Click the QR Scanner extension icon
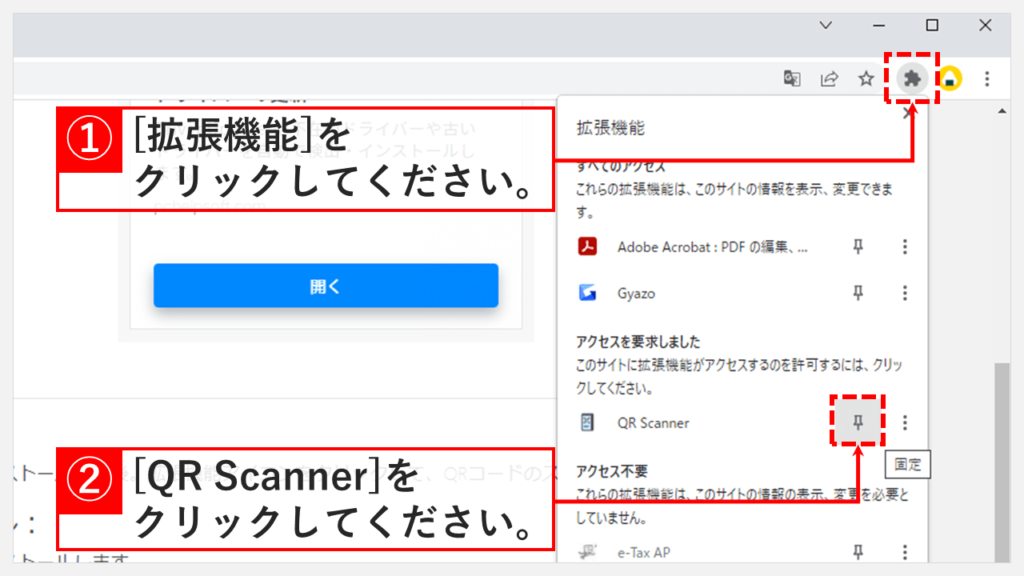This screenshot has height=576, width=1024. [588, 423]
